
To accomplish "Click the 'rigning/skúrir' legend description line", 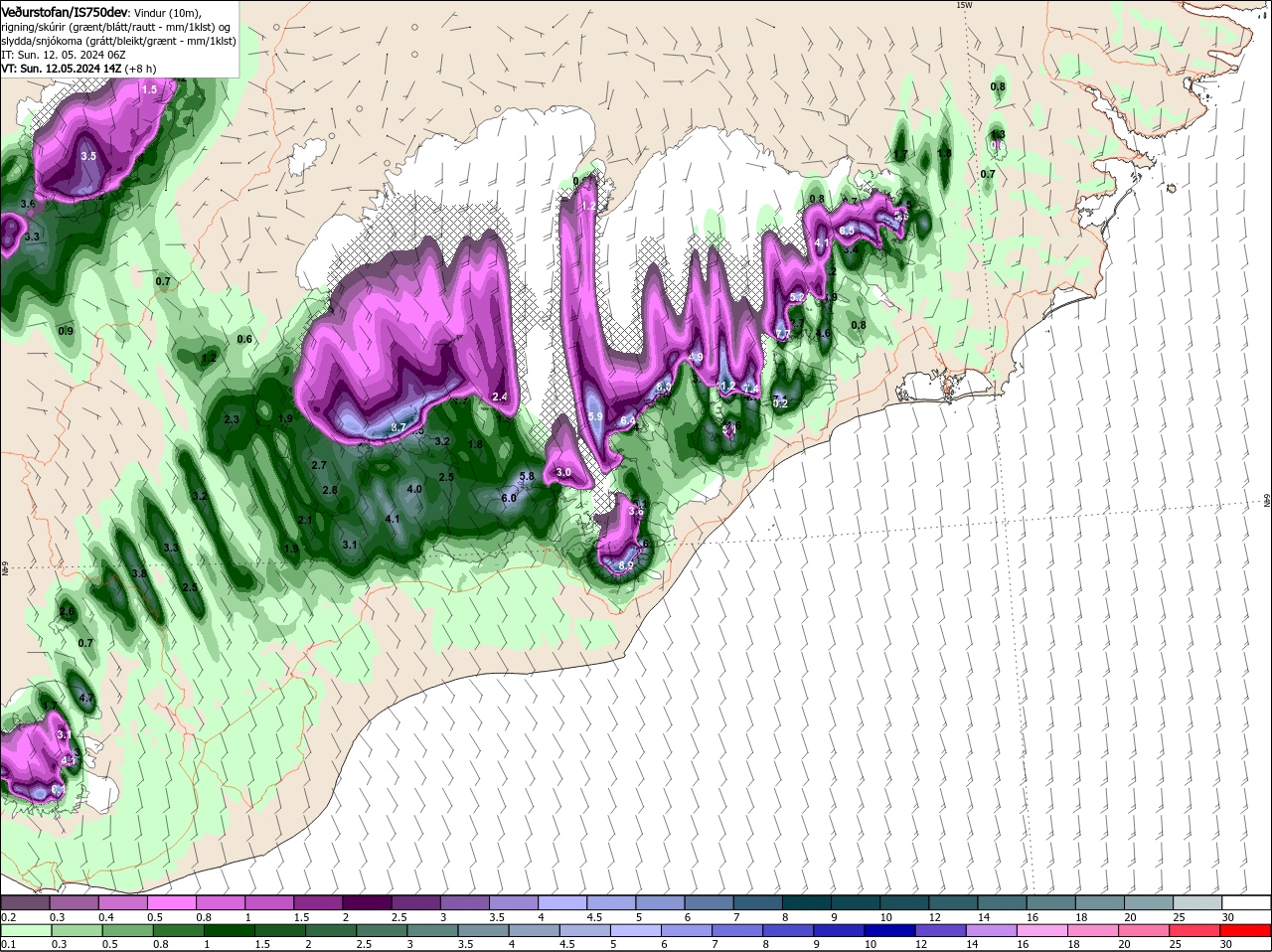I will (116, 27).
